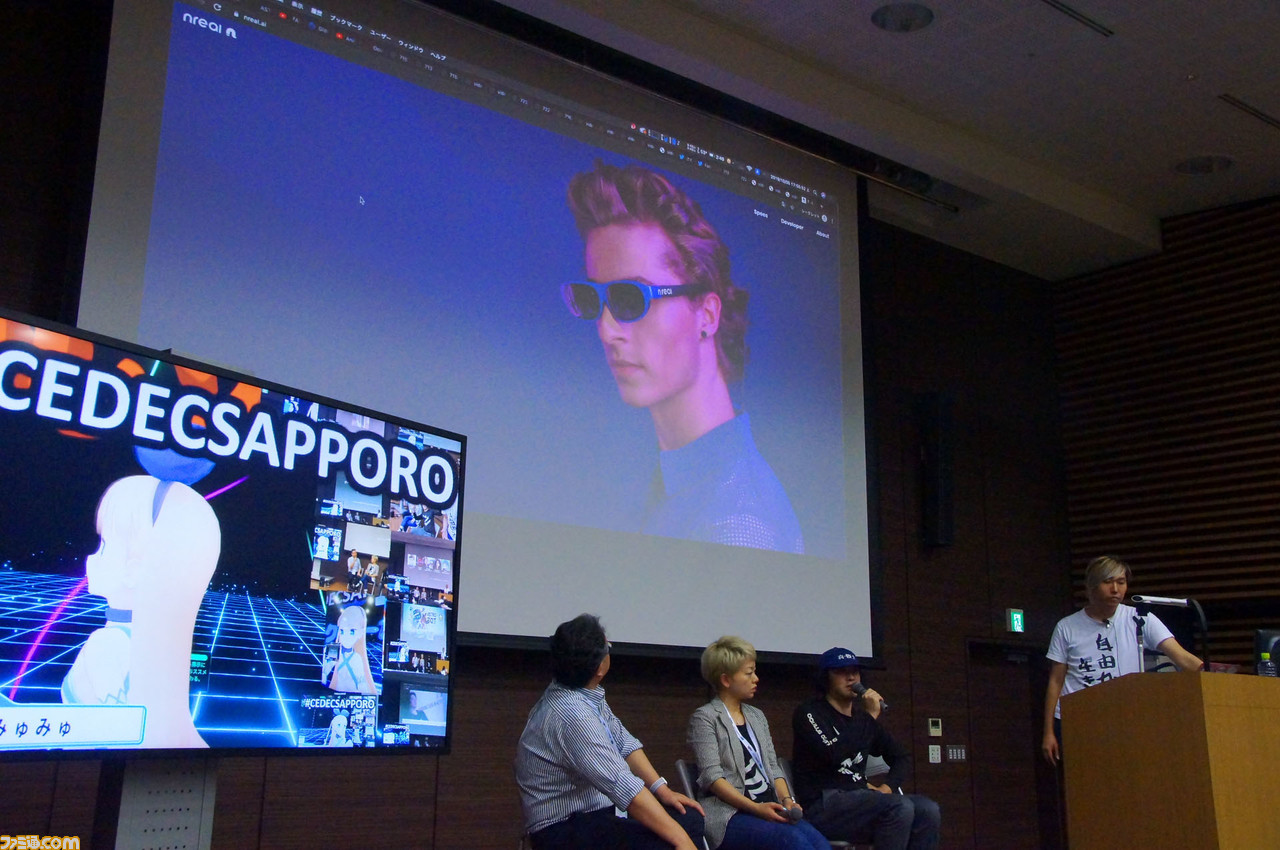Expand the ブックマーク menu
Viewport: 1280px width, 850px height.
pyautogui.click(x=346, y=22)
